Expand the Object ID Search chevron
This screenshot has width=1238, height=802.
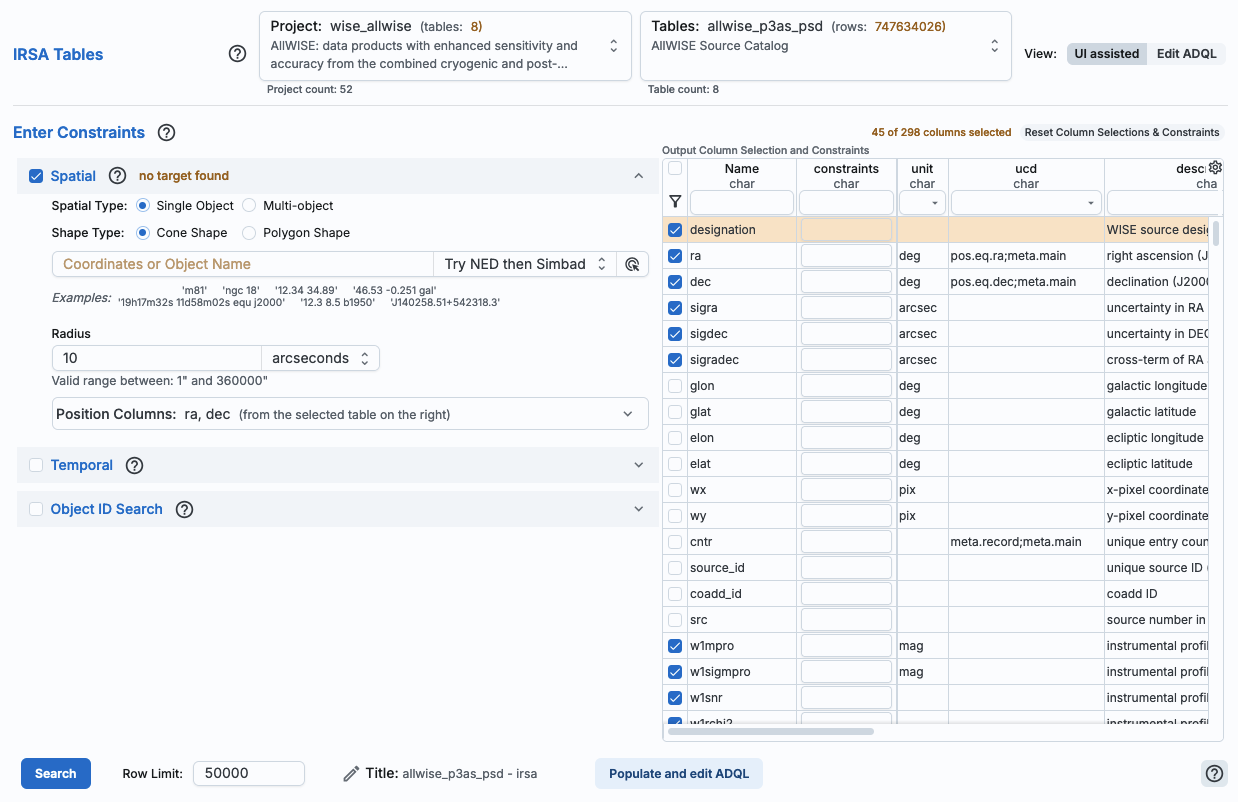coord(639,509)
